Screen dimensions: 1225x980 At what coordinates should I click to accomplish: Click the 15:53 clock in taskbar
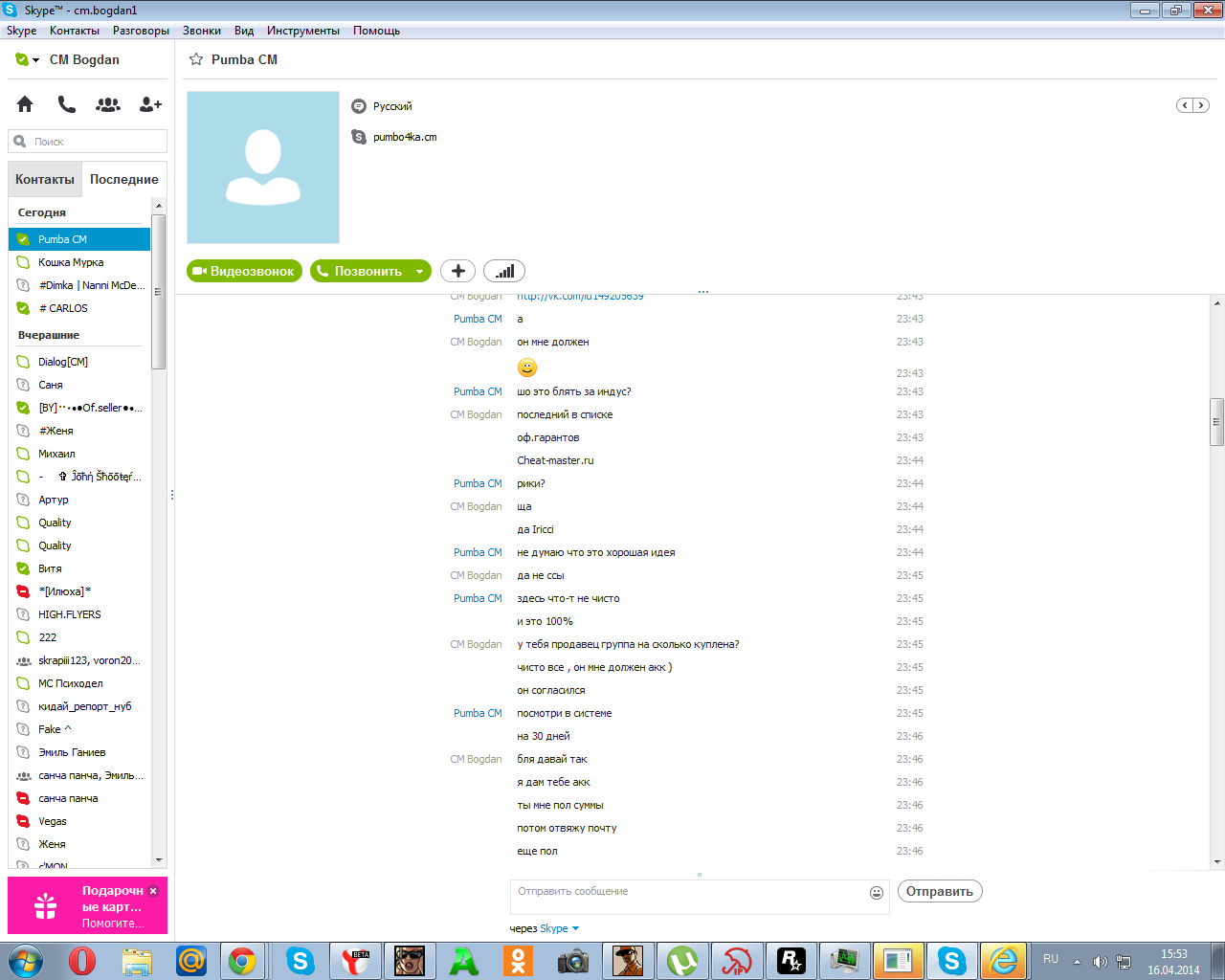(1173, 954)
